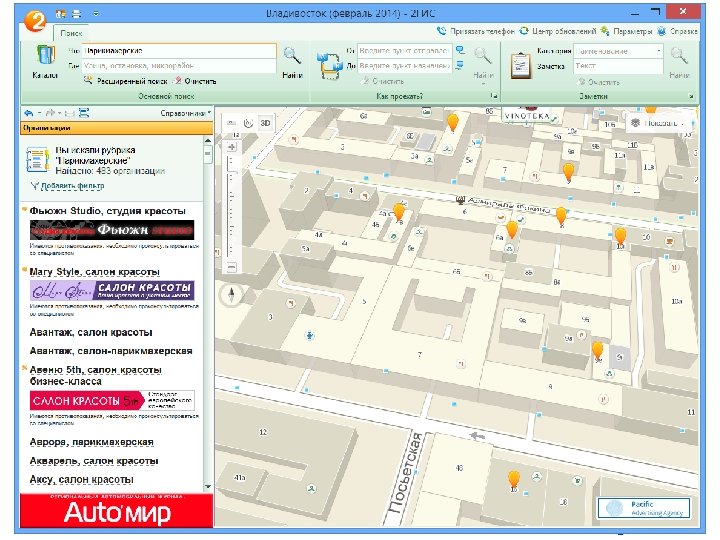The image size is (720, 540).
Task: Toggle 3D map view
Action: pos(265,123)
